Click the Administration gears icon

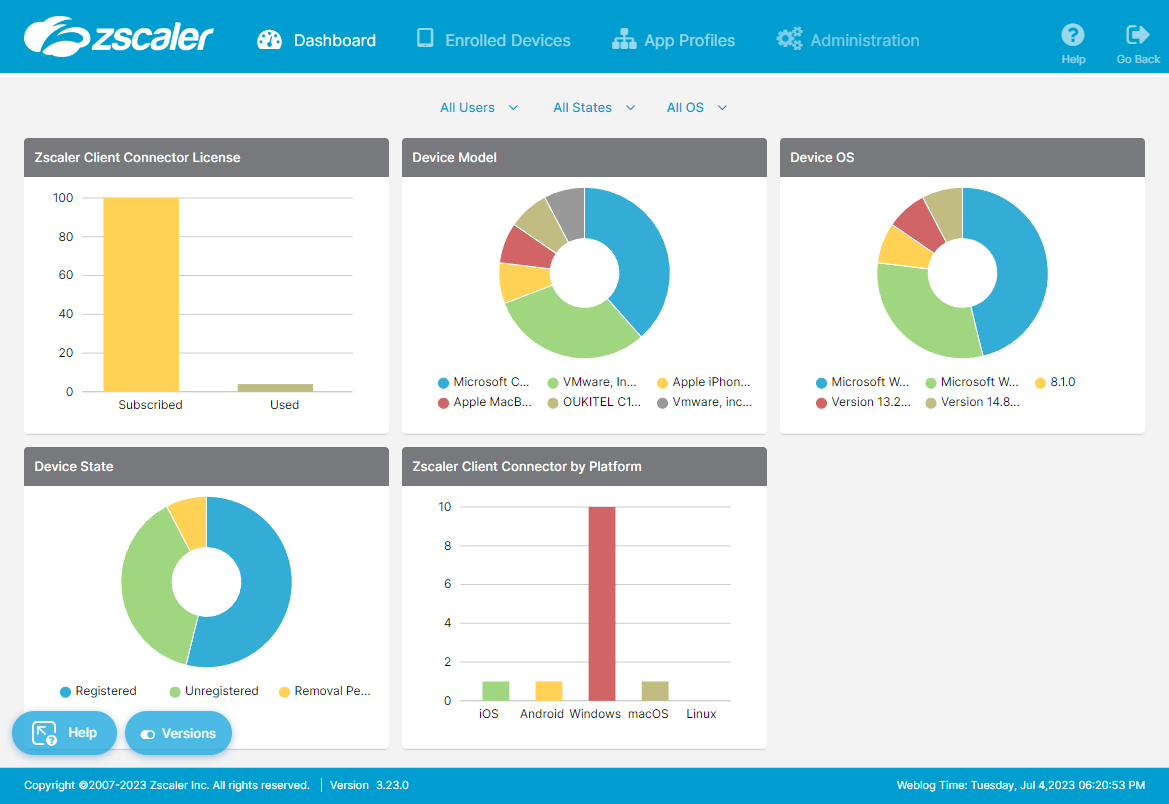pyautogui.click(x=789, y=40)
